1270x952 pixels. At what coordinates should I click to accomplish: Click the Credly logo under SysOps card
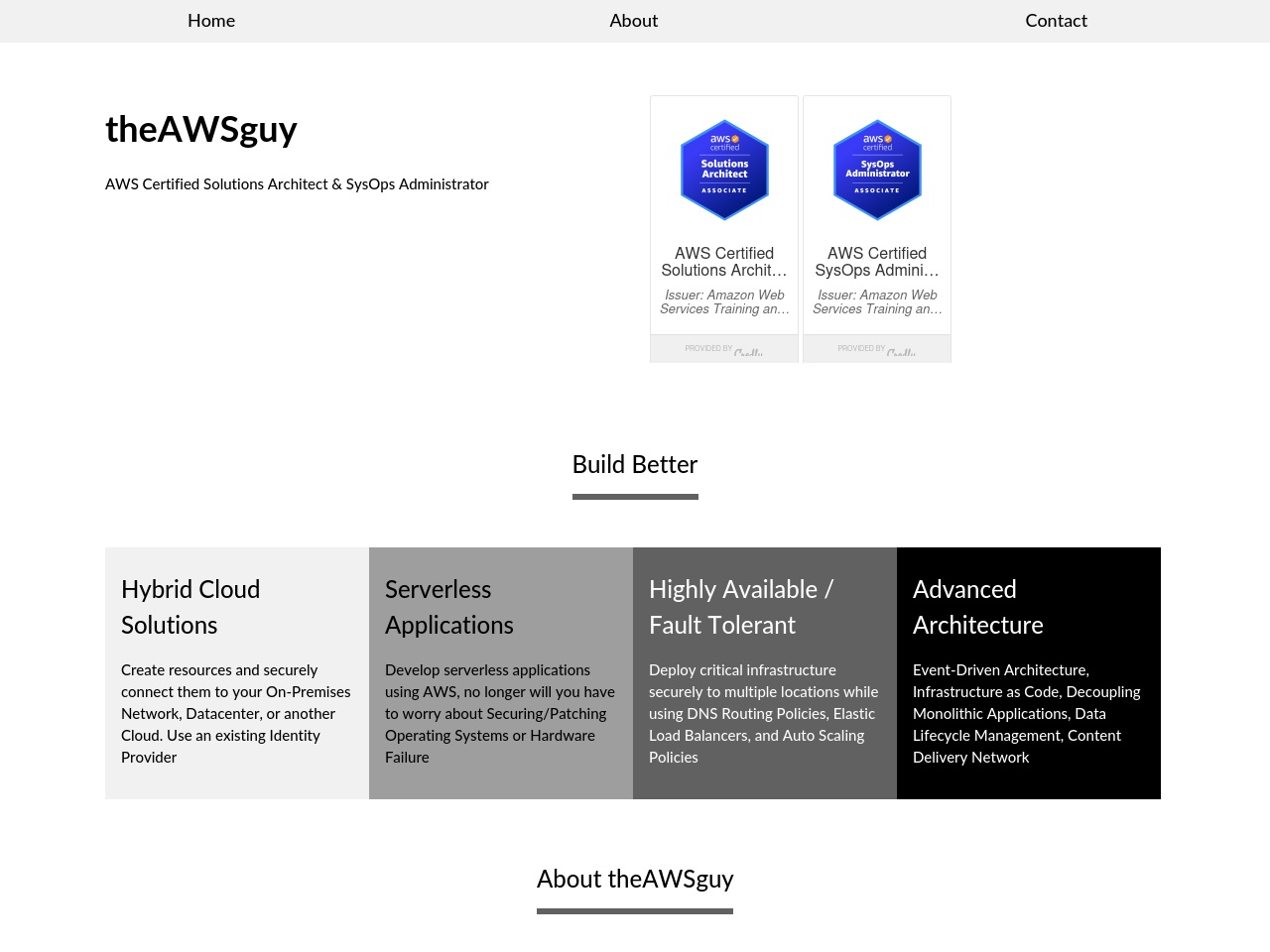(901, 351)
